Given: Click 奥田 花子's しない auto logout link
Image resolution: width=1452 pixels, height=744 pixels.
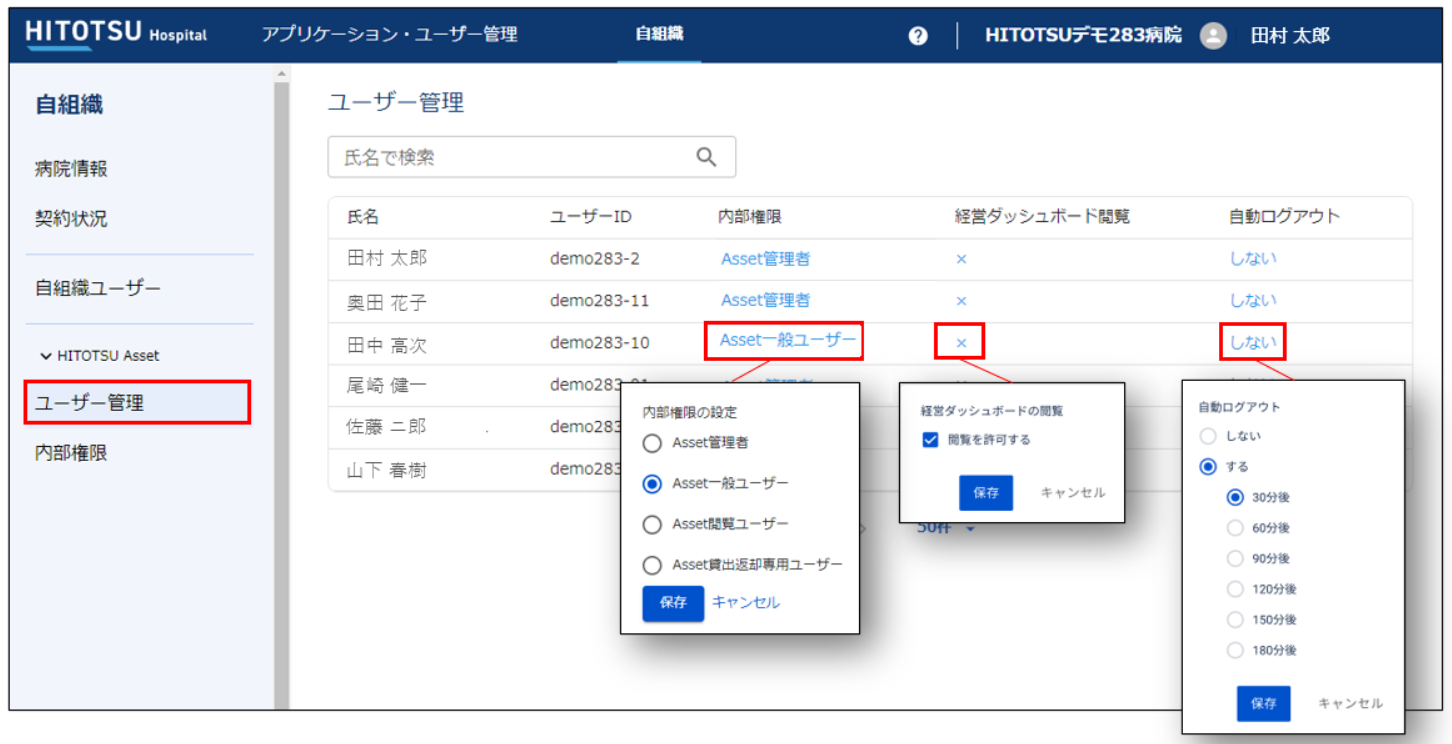Looking at the screenshot, I should [x=1253, y=300].
